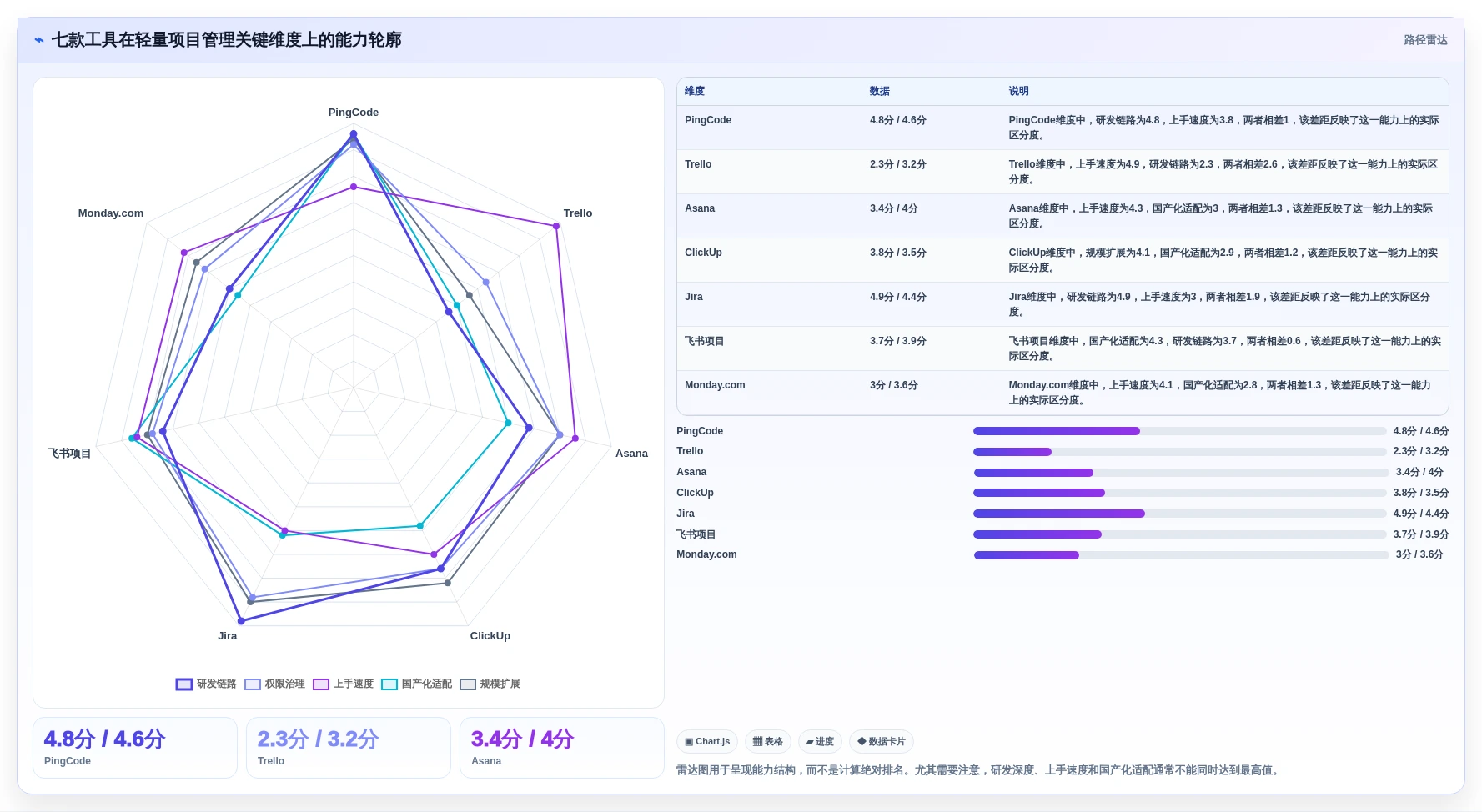Click the Trello progress bar
Viewport: 1482px width, 812px height.
1179,452
